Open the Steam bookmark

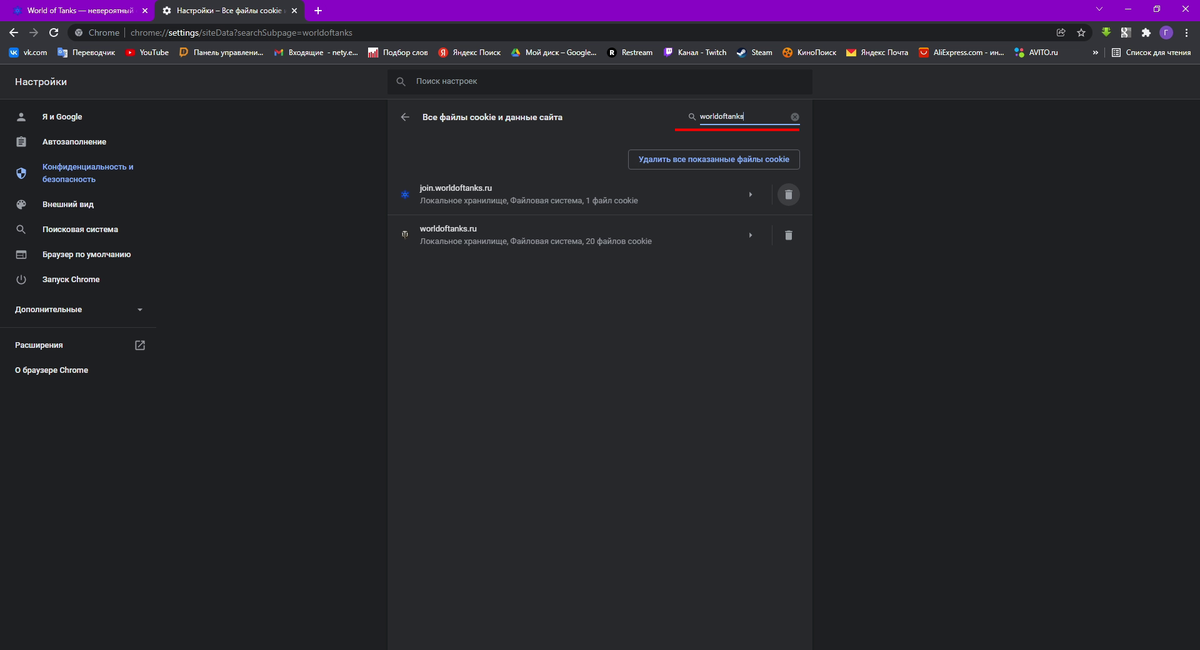point(755,52)
